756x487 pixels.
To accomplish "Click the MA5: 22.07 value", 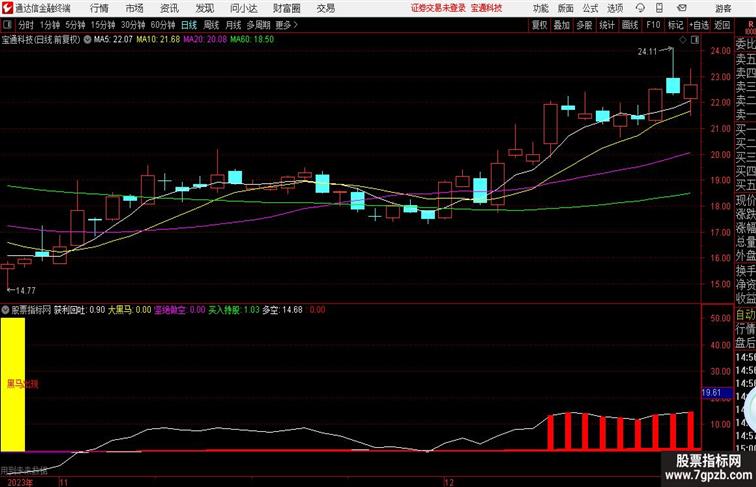I will tap(113, 40).
